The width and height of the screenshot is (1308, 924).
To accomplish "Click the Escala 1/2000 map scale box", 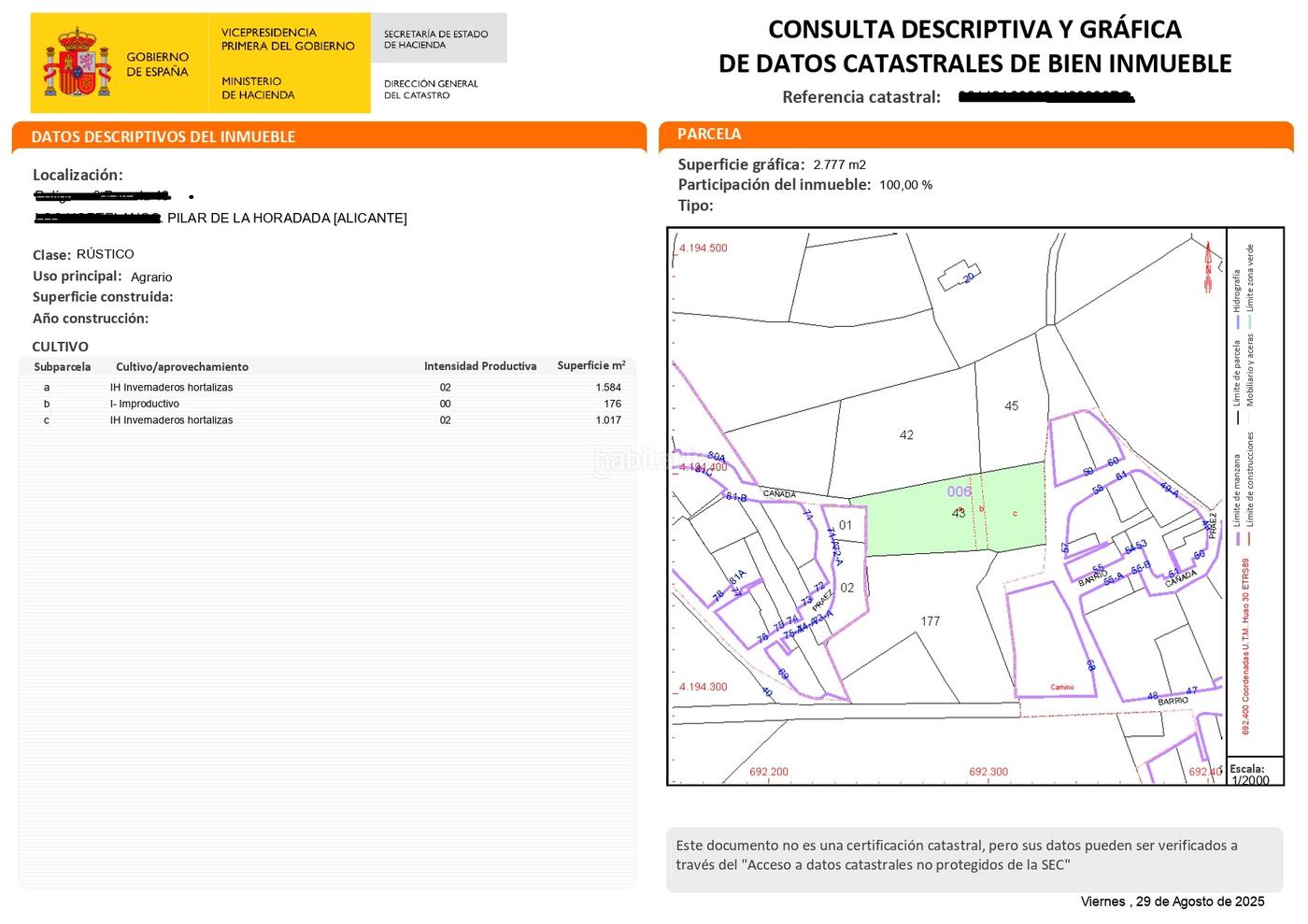I will pyautogui.click(x=1251, y=775).
